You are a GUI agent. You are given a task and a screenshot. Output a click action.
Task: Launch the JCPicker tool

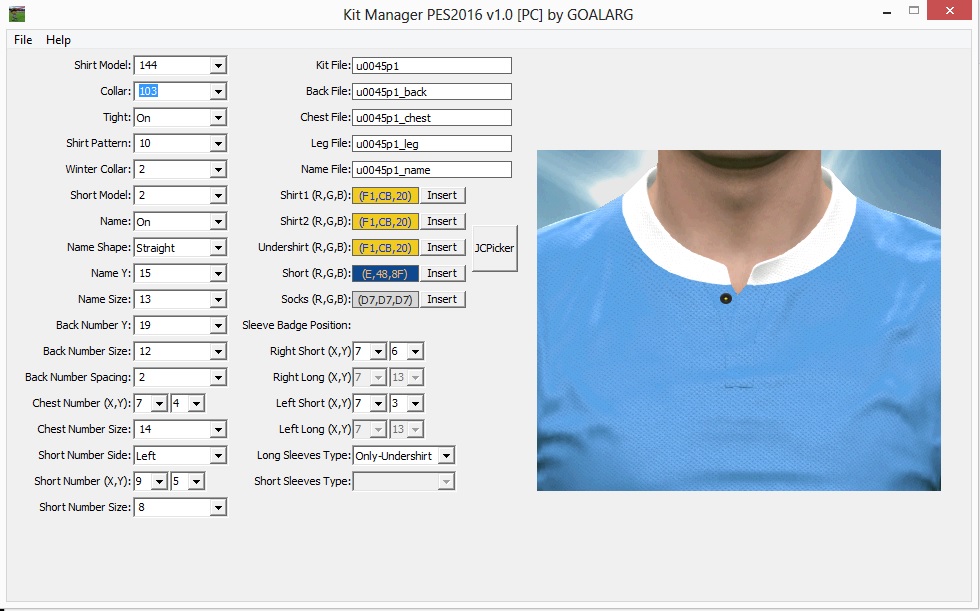coord(494,247)
